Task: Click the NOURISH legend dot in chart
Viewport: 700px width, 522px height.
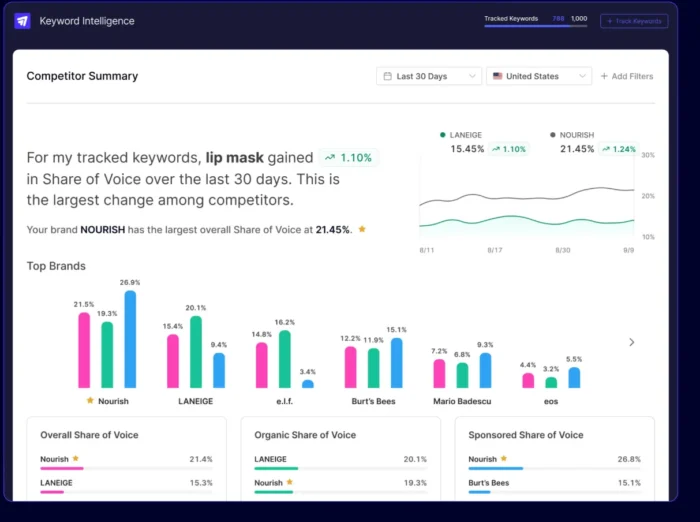Action: coord(553,135)
